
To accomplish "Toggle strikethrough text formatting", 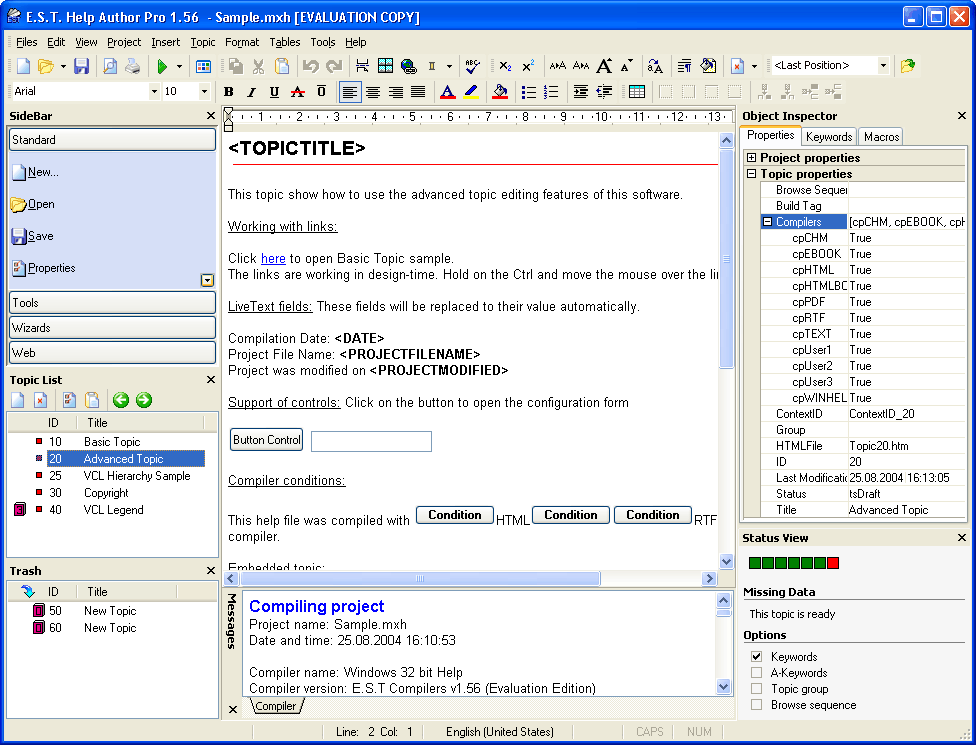I will [297, 92].
